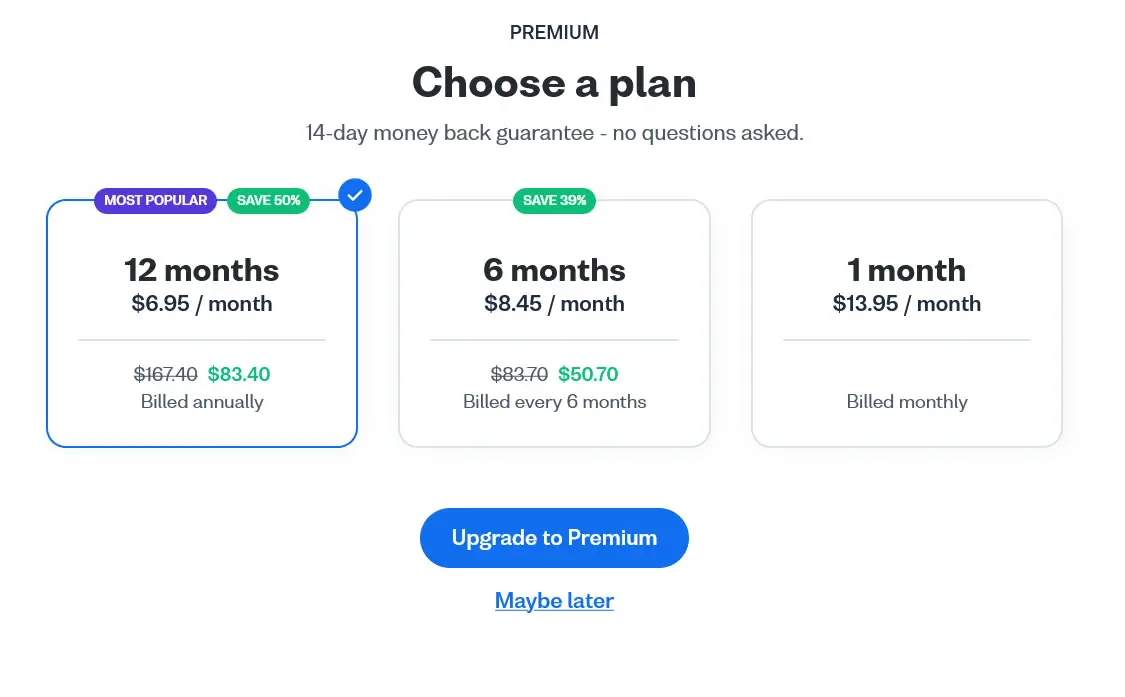Click the $6.95 / month price
The height and width of the screenshot is (697, 1125).
point(202,304)
